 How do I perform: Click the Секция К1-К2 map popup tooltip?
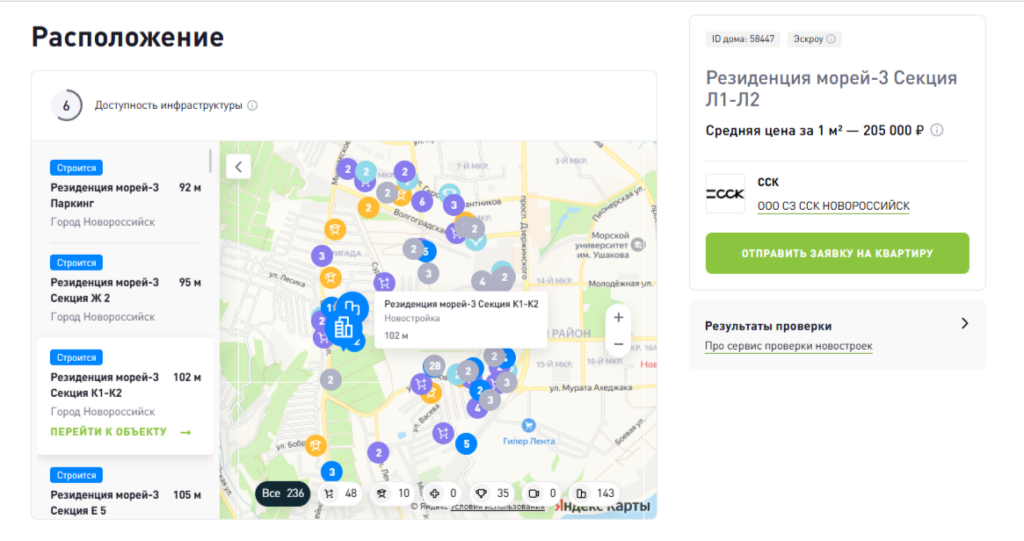pyautogui.click(x=460, y=320)
